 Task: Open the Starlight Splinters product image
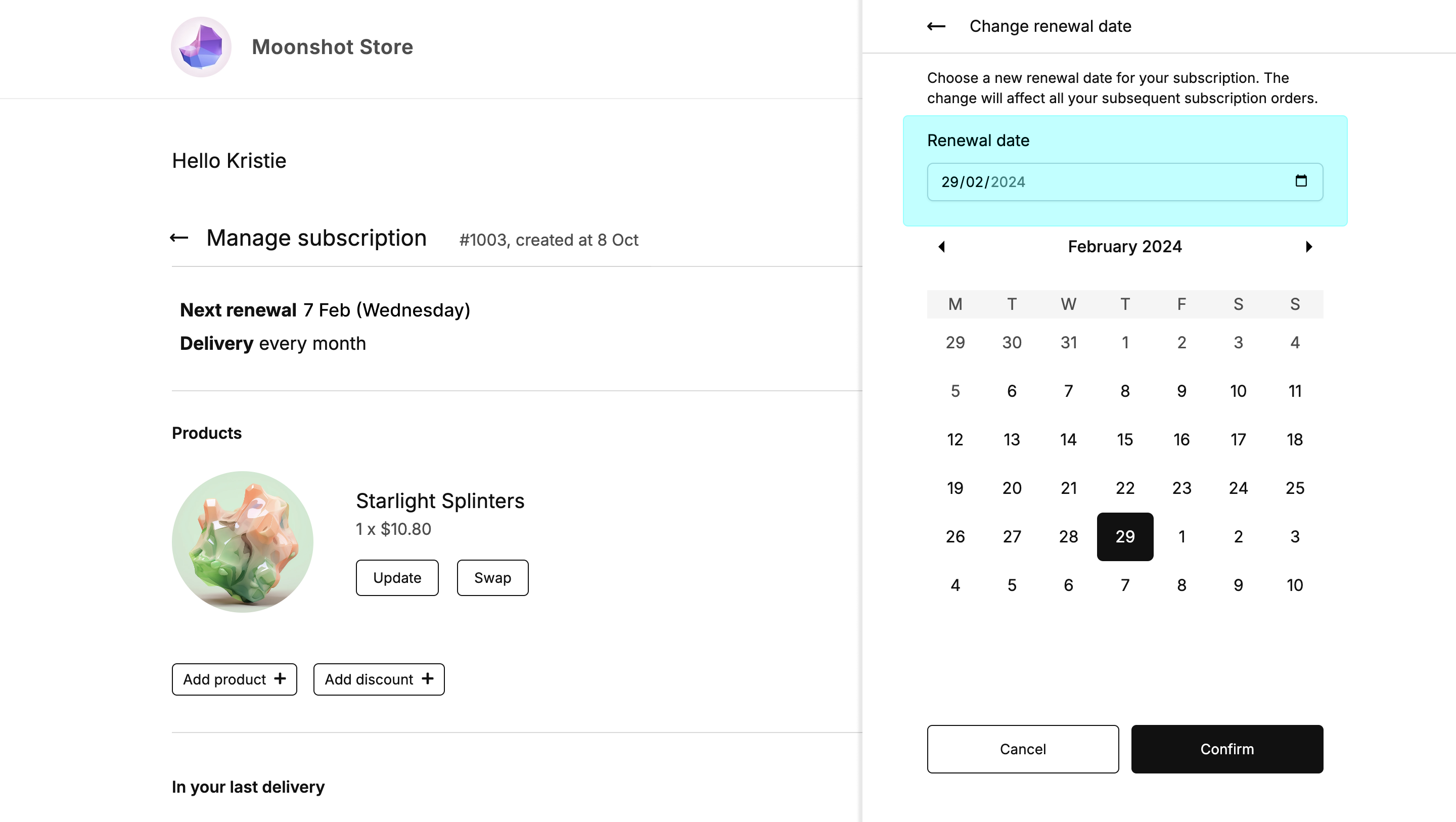click(243, 541)
